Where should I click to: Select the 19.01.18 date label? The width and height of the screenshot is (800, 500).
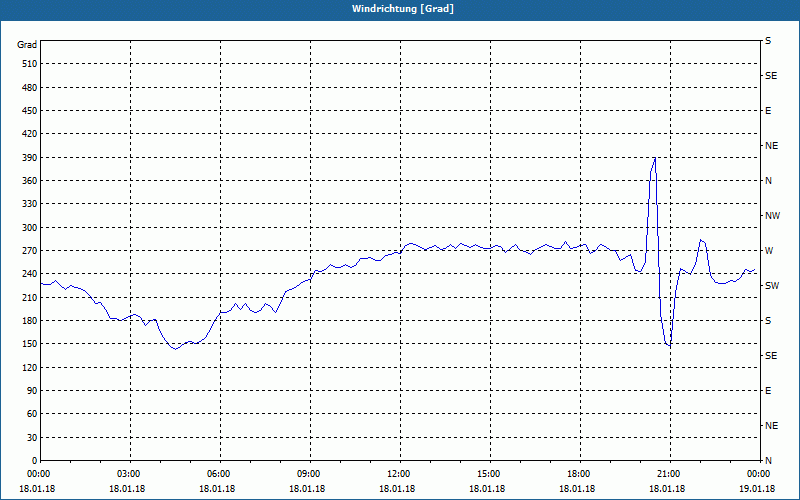pos(757,489)
